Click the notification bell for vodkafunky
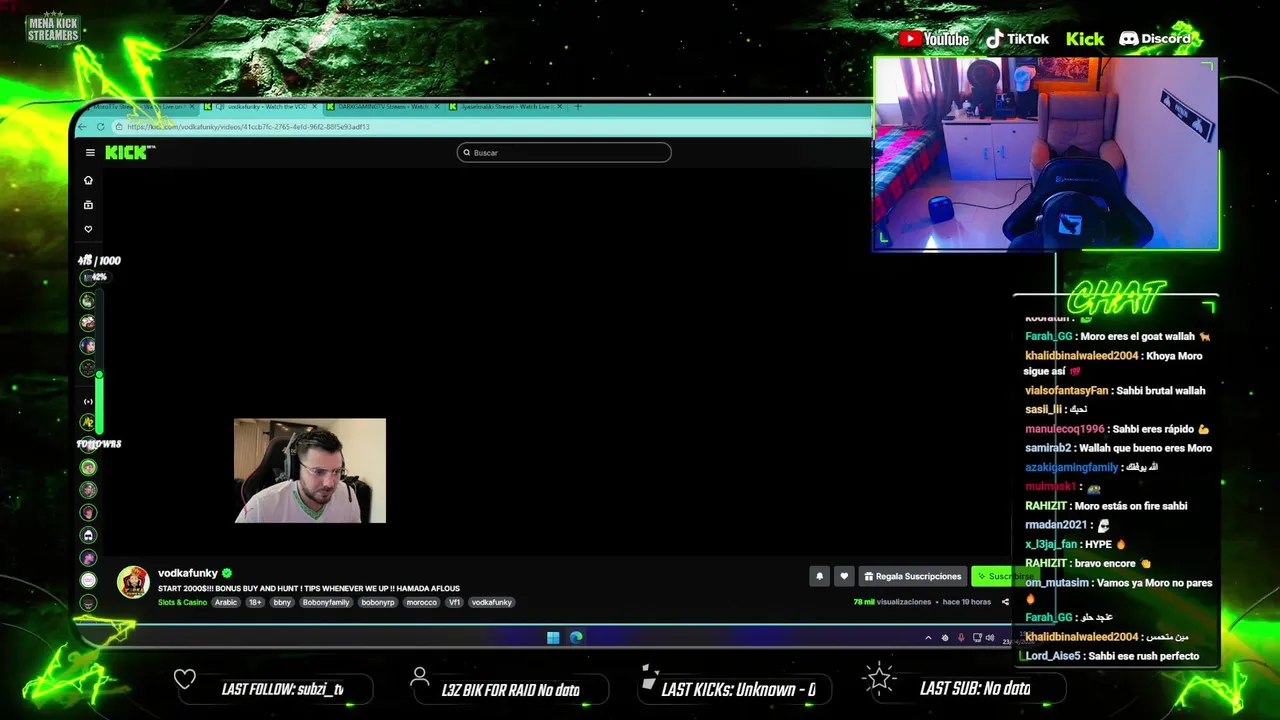Image resolution: width=1280 pixels, height=720 pixels. (819, 576)
